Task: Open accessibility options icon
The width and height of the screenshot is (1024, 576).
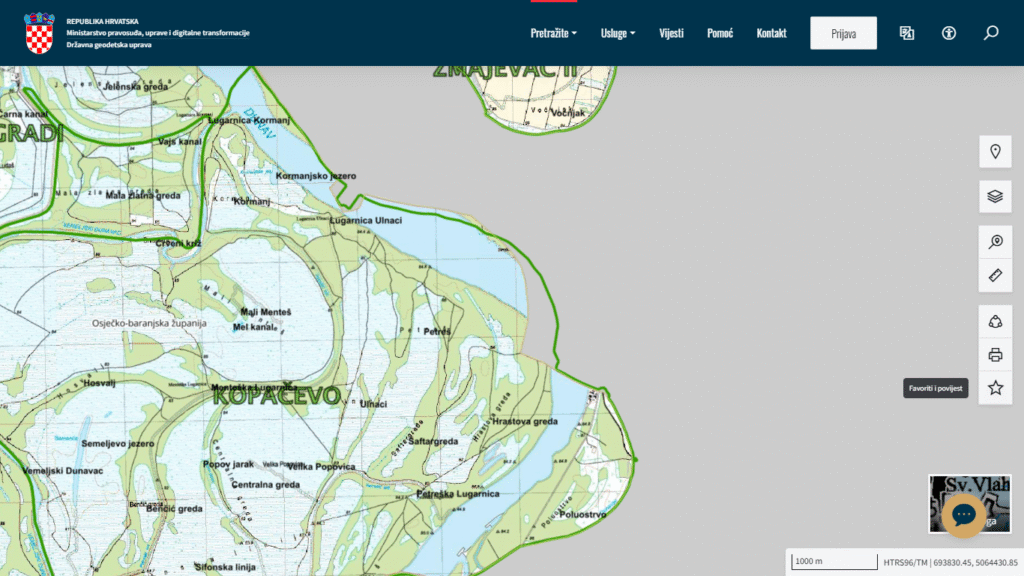Action: [x=949, y=33]
